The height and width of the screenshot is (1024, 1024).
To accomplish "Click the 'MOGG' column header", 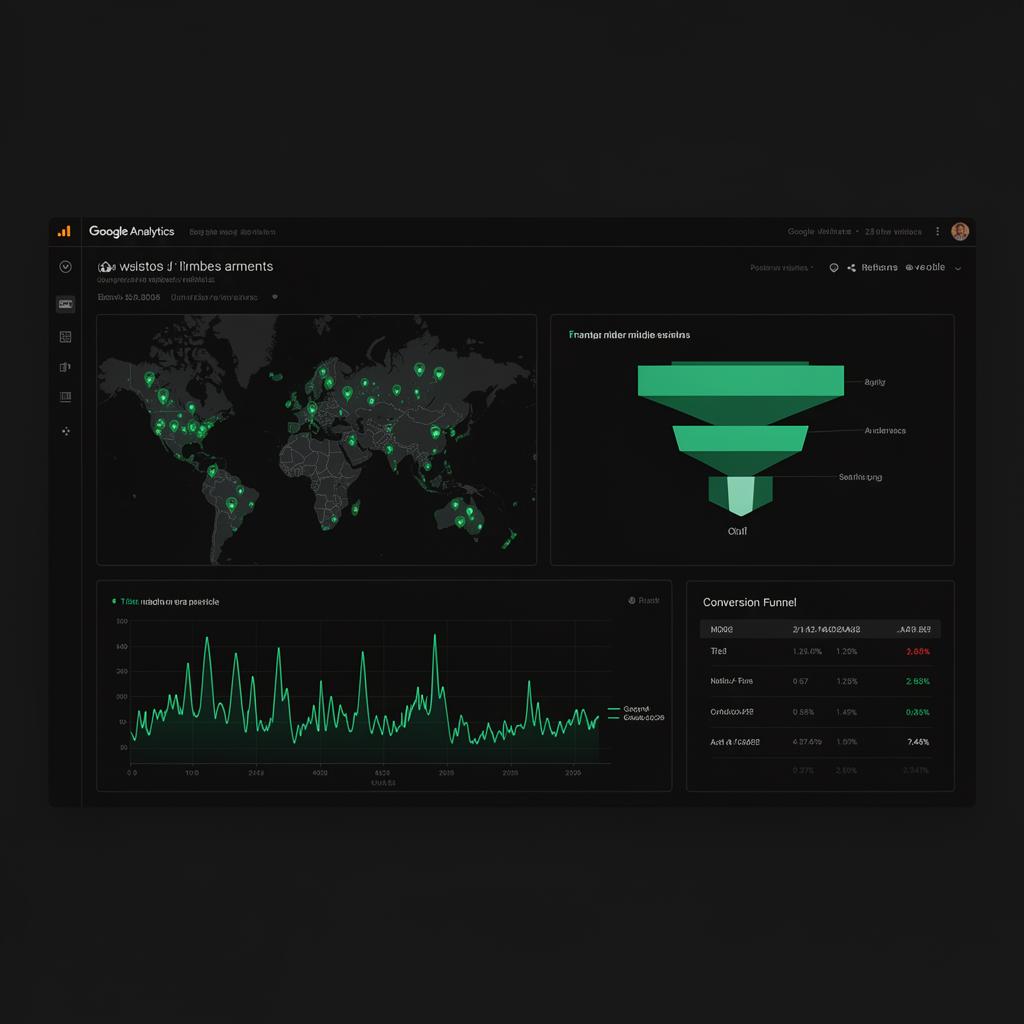I will (x=722, y=630).
